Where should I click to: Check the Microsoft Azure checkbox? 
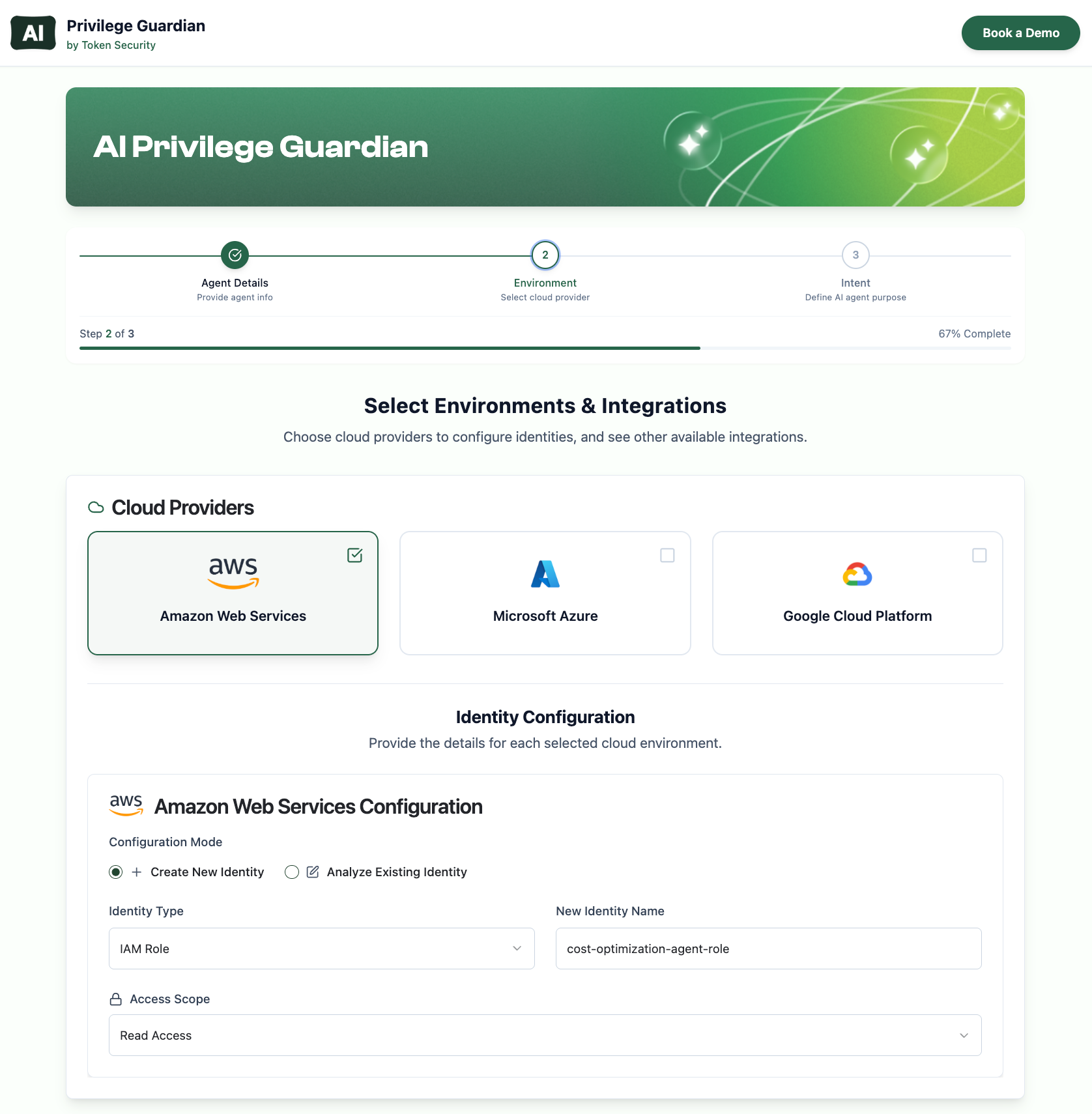pos(667,555)
